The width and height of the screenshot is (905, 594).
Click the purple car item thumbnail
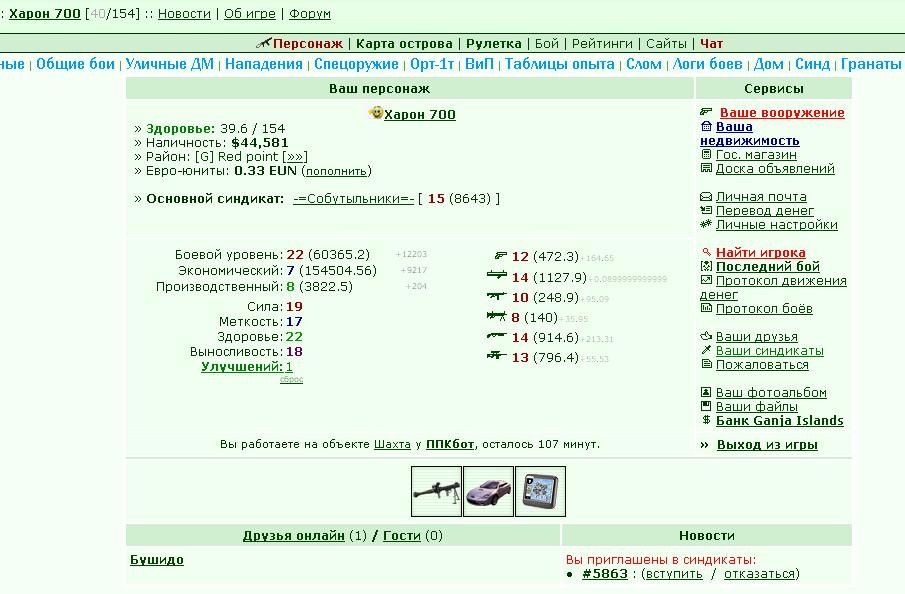(488, 491)
